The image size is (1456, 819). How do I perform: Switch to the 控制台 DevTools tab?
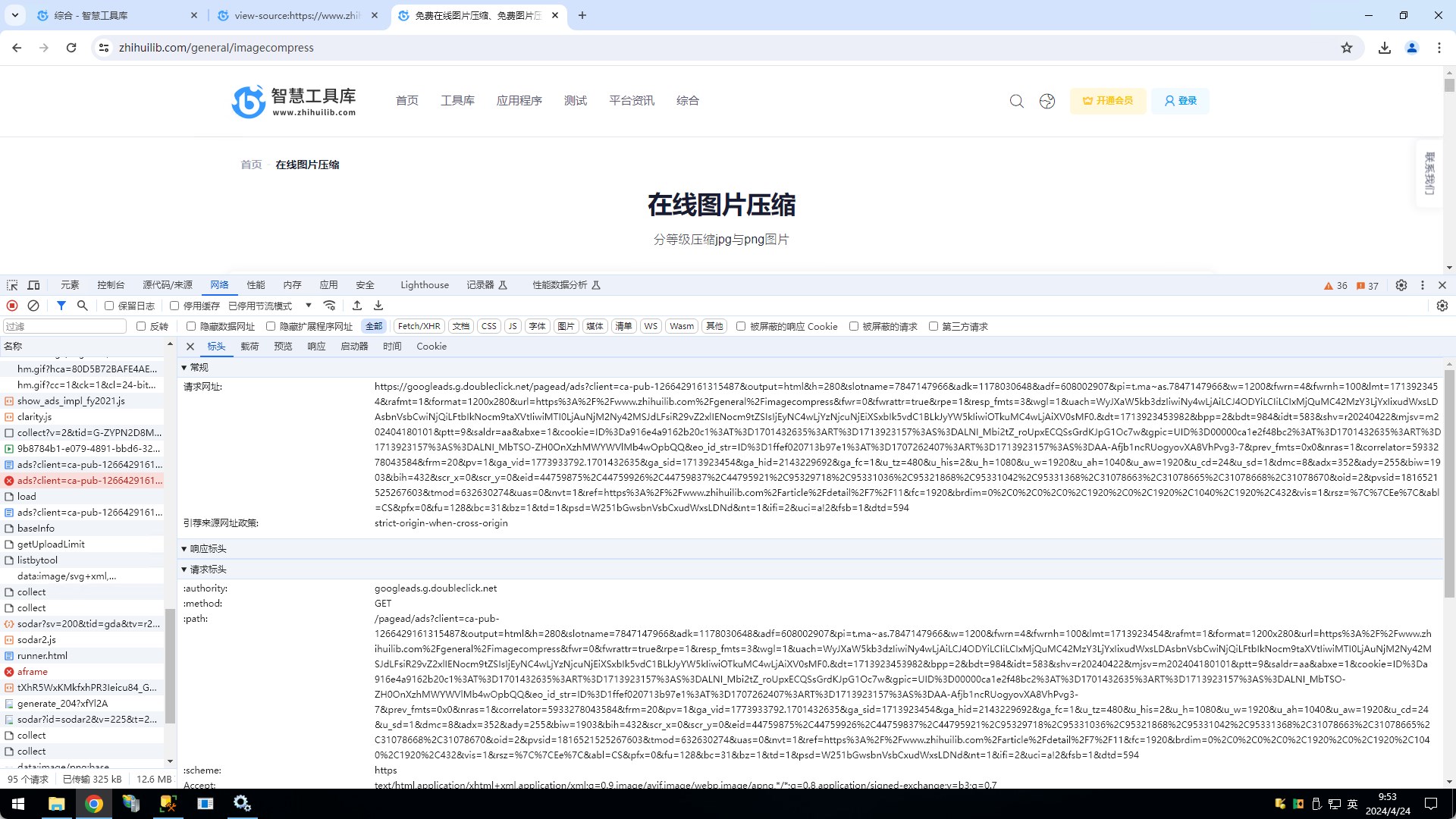111,285
